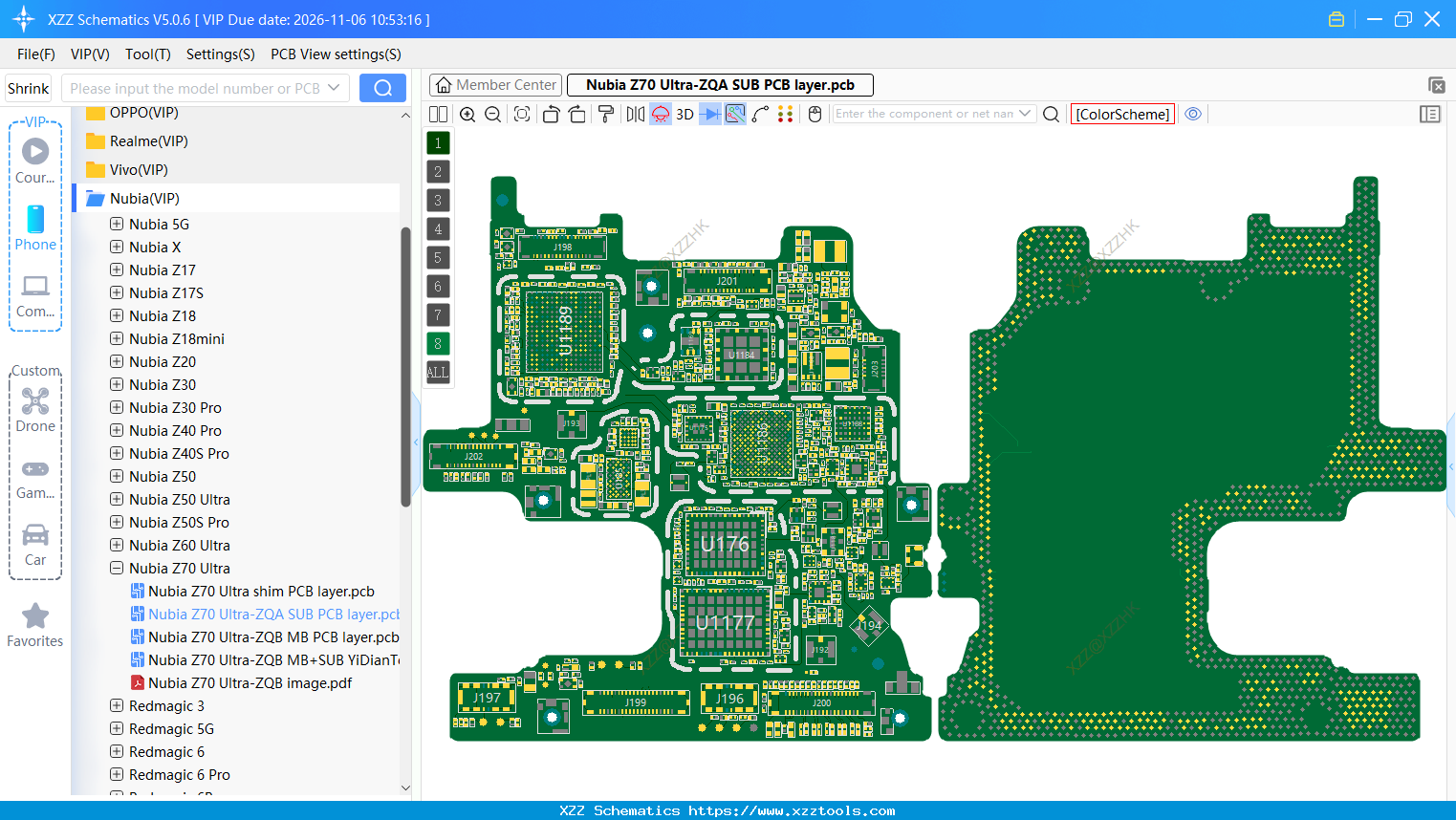Screen dimensions: 1456x820
Task: Open the split view layout icon
Action: pos(438,114)
